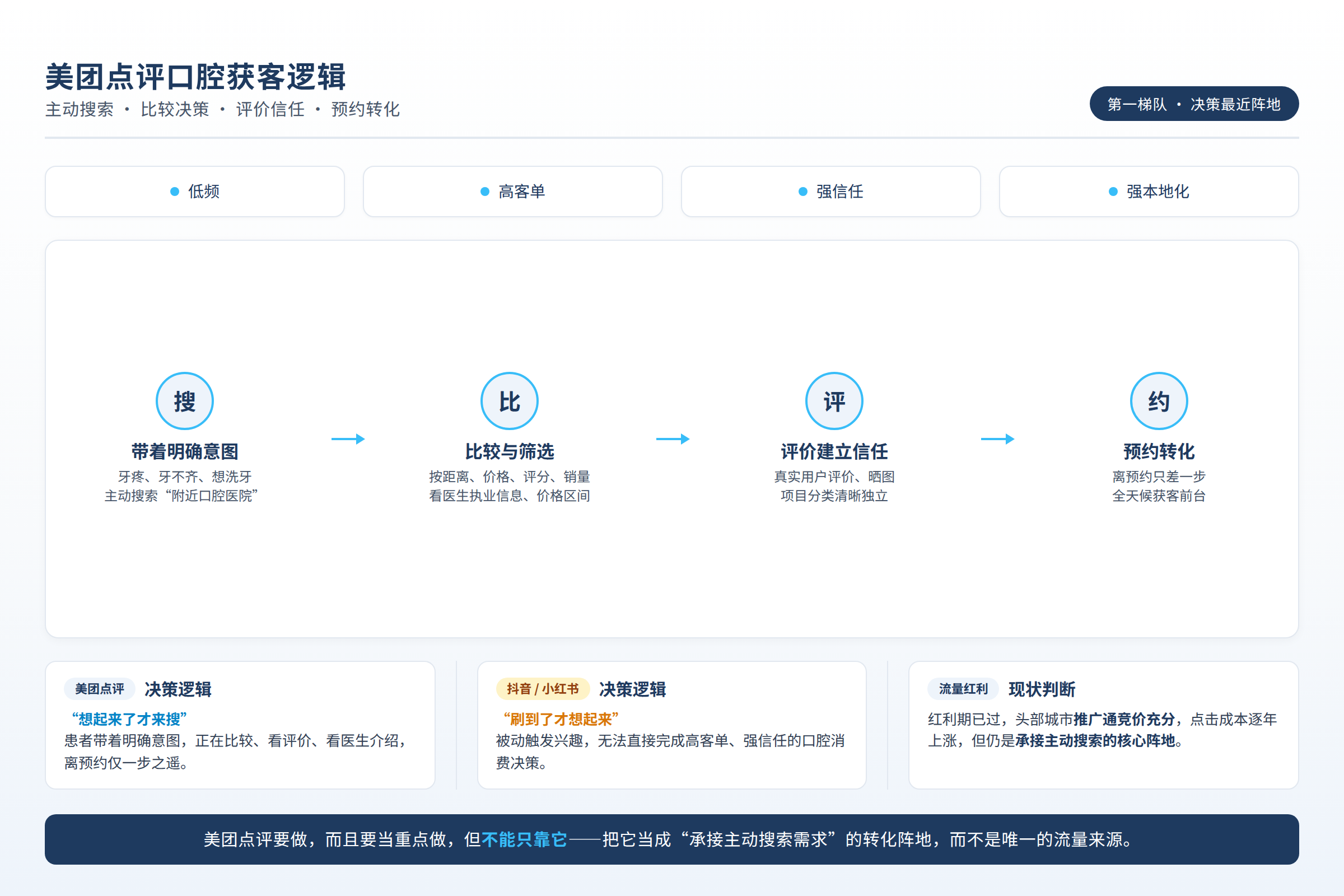This screenshot has width=1344, height=896.
Task: Click bold text 承接主动搜索的核心阵地
Action: (x=1095, y=740)
